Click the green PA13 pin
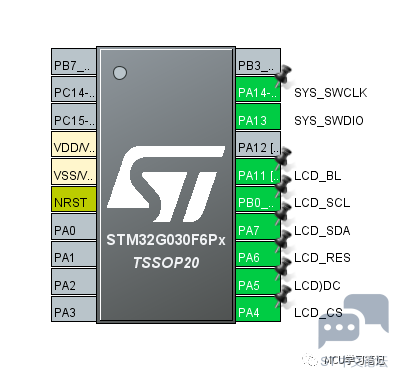The height and width of the screenshot is (377, 397). pyautogui.click(x=258, y=117)
